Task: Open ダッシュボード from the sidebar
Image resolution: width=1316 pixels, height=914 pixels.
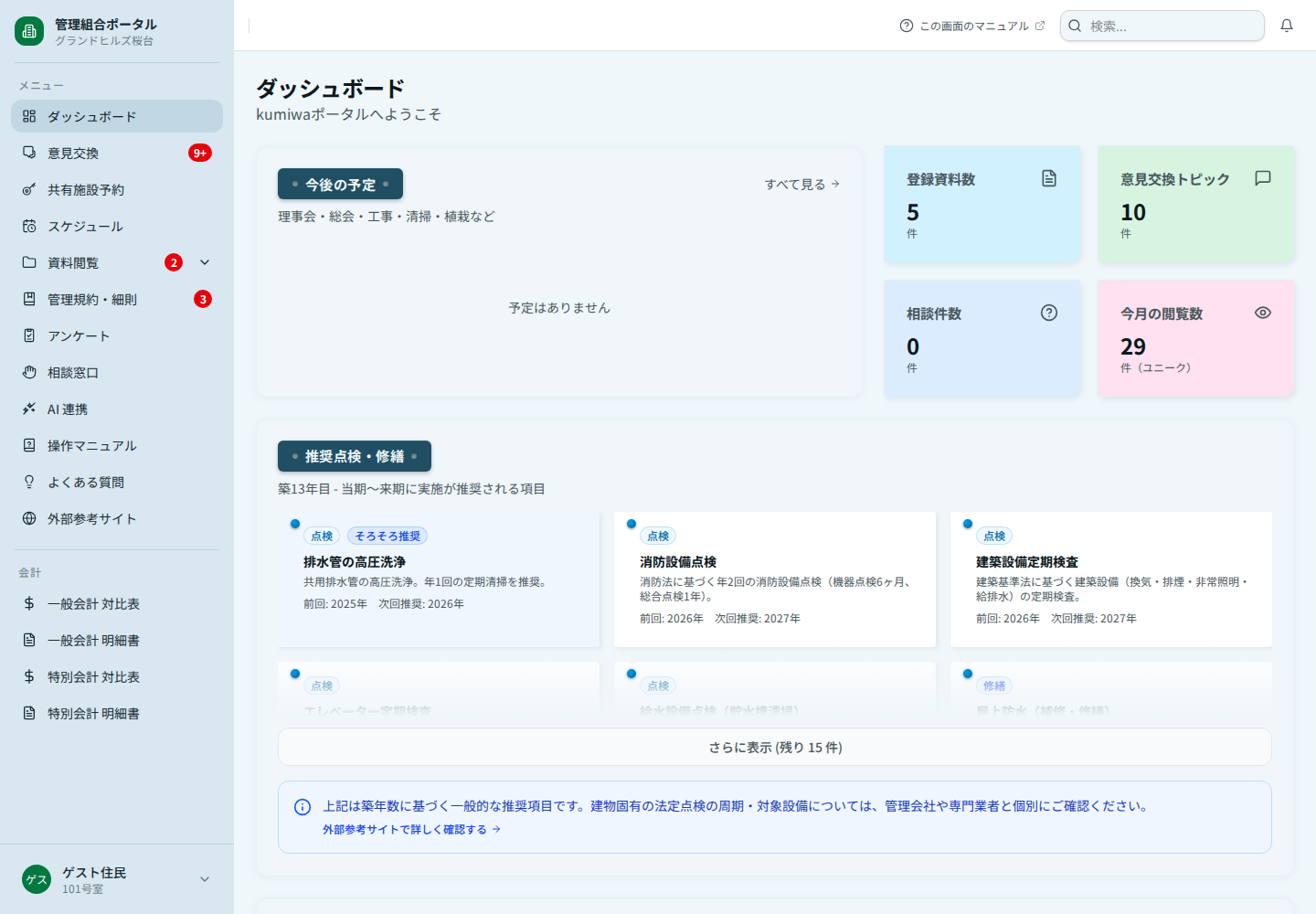Action: (x=117, y=116)
